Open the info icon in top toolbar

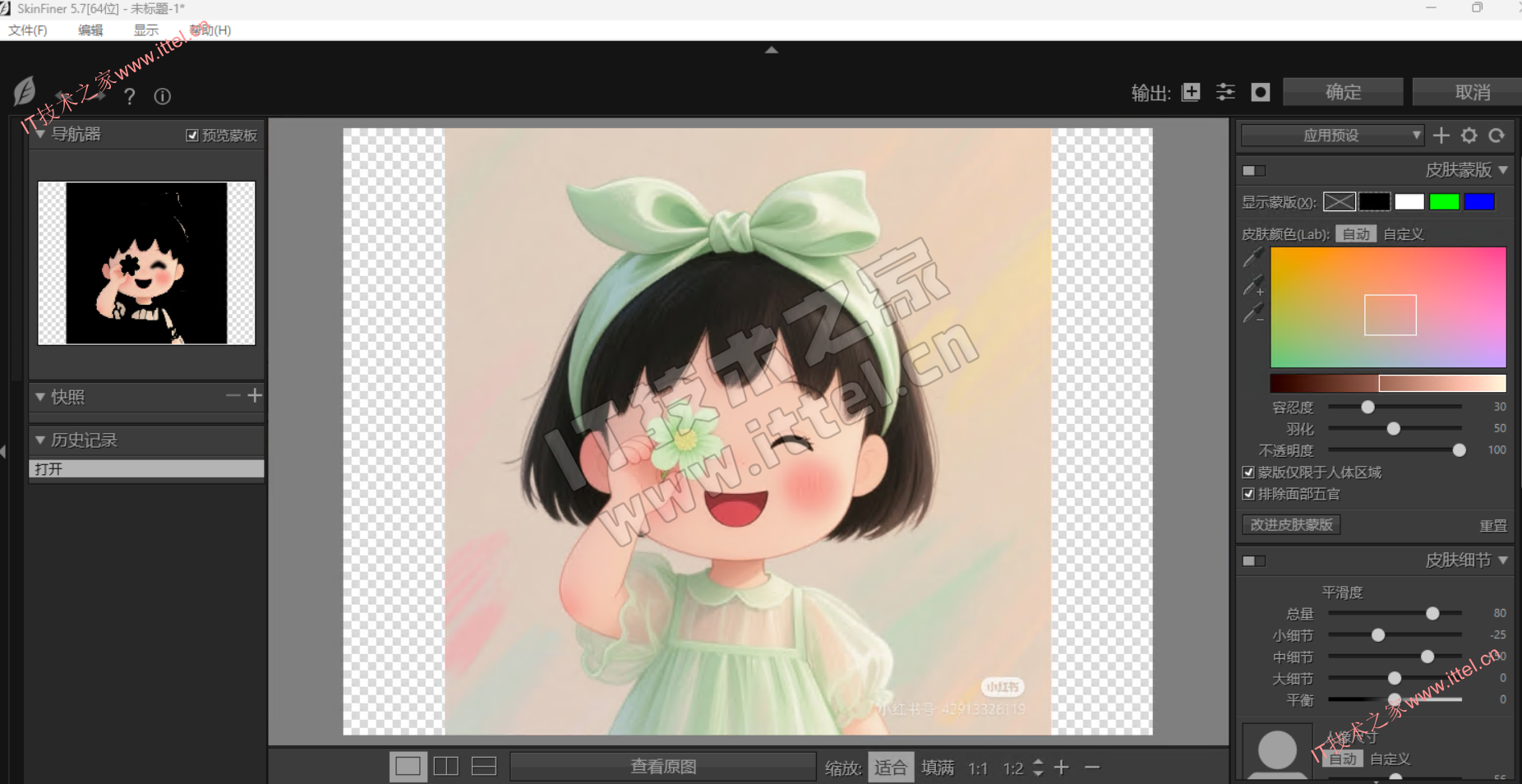click(163, 96)
